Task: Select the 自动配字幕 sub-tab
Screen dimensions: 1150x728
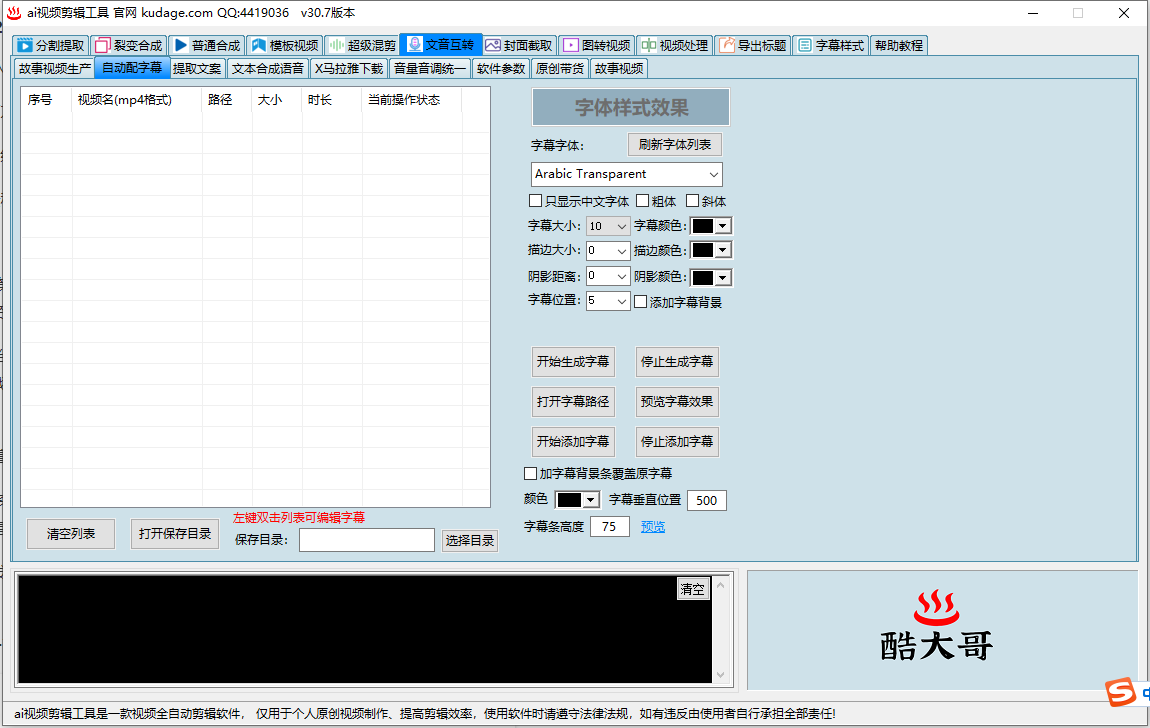Action: click(x=132, y=67)
